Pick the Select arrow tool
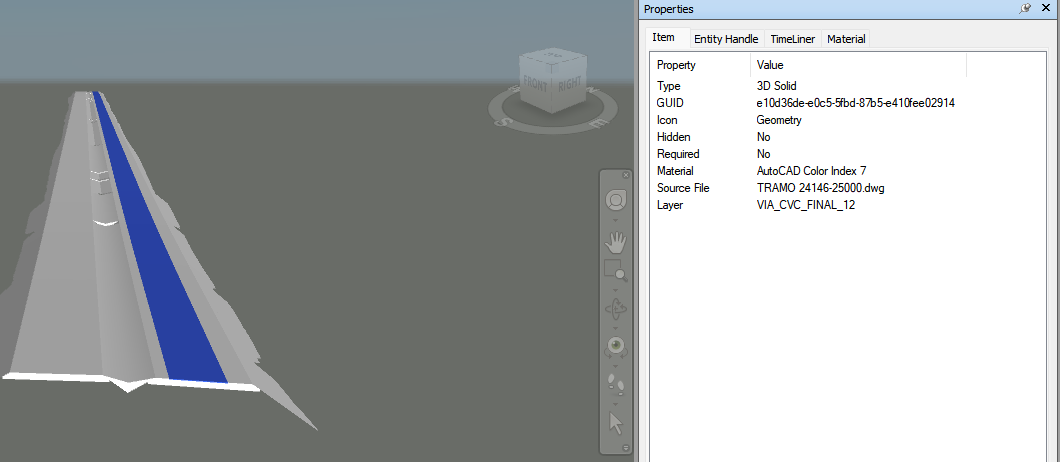 click(x=616, y=423)
